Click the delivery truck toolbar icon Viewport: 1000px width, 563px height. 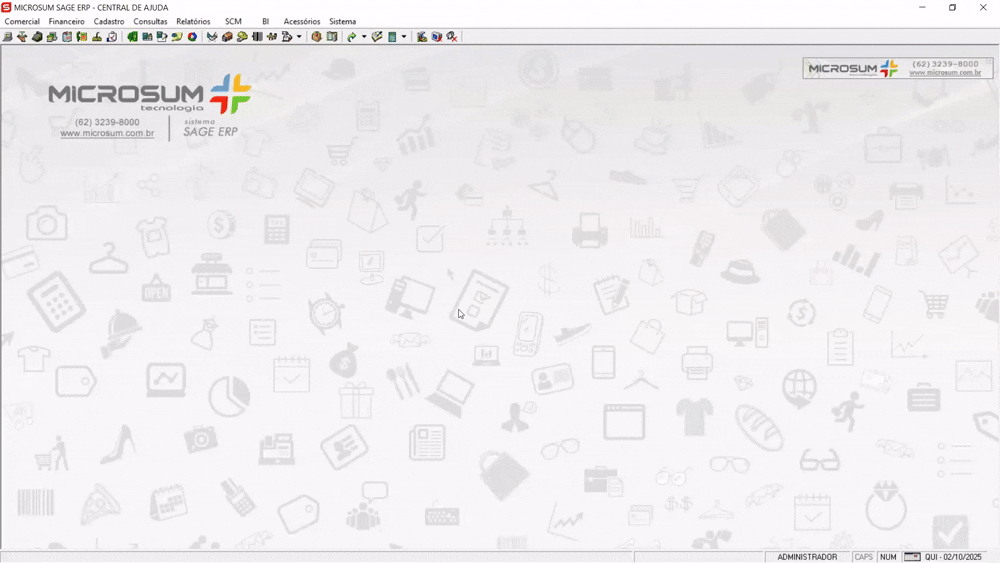227,37
